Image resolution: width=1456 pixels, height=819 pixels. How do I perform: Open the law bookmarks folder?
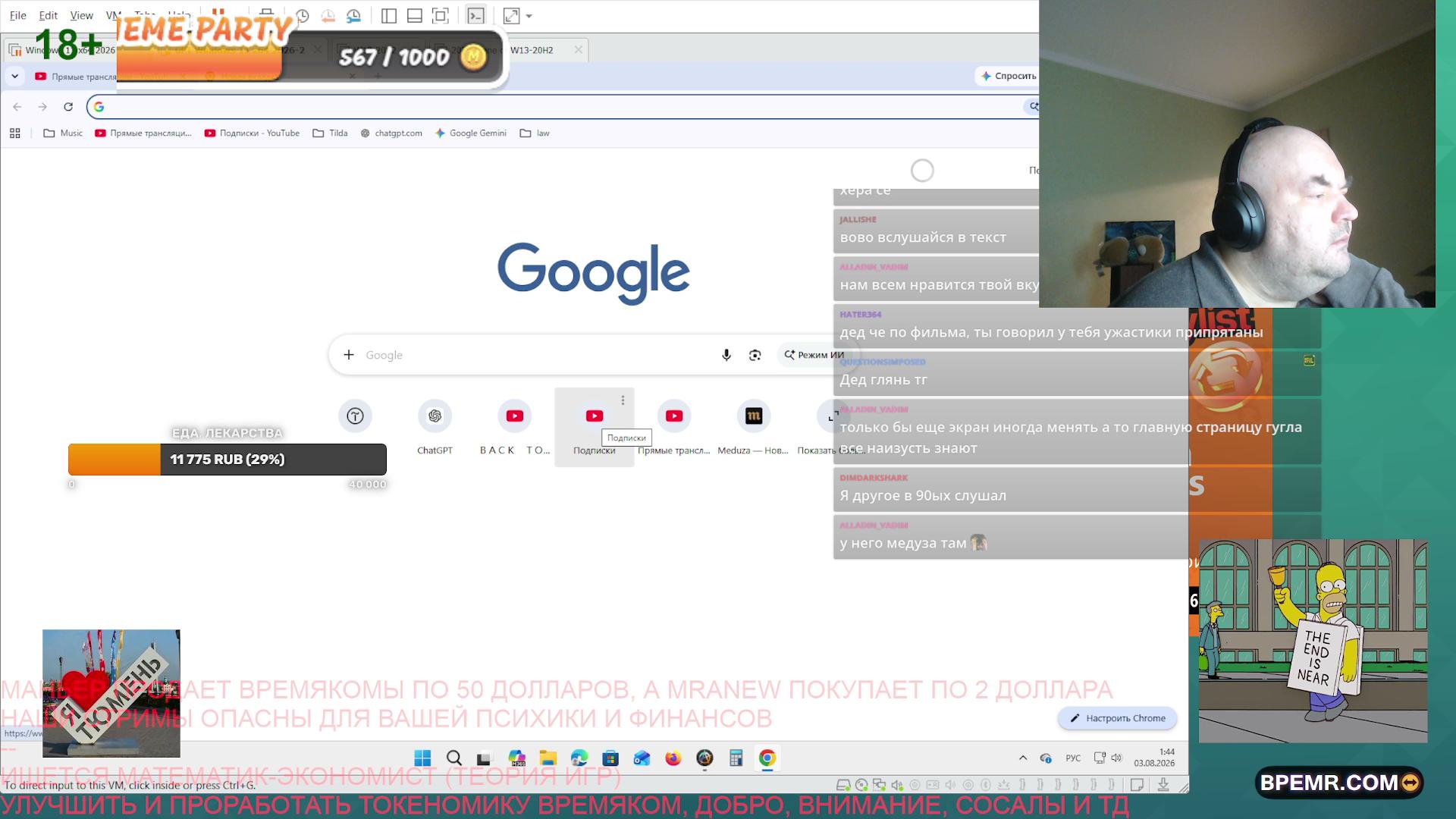coord(535,133)
